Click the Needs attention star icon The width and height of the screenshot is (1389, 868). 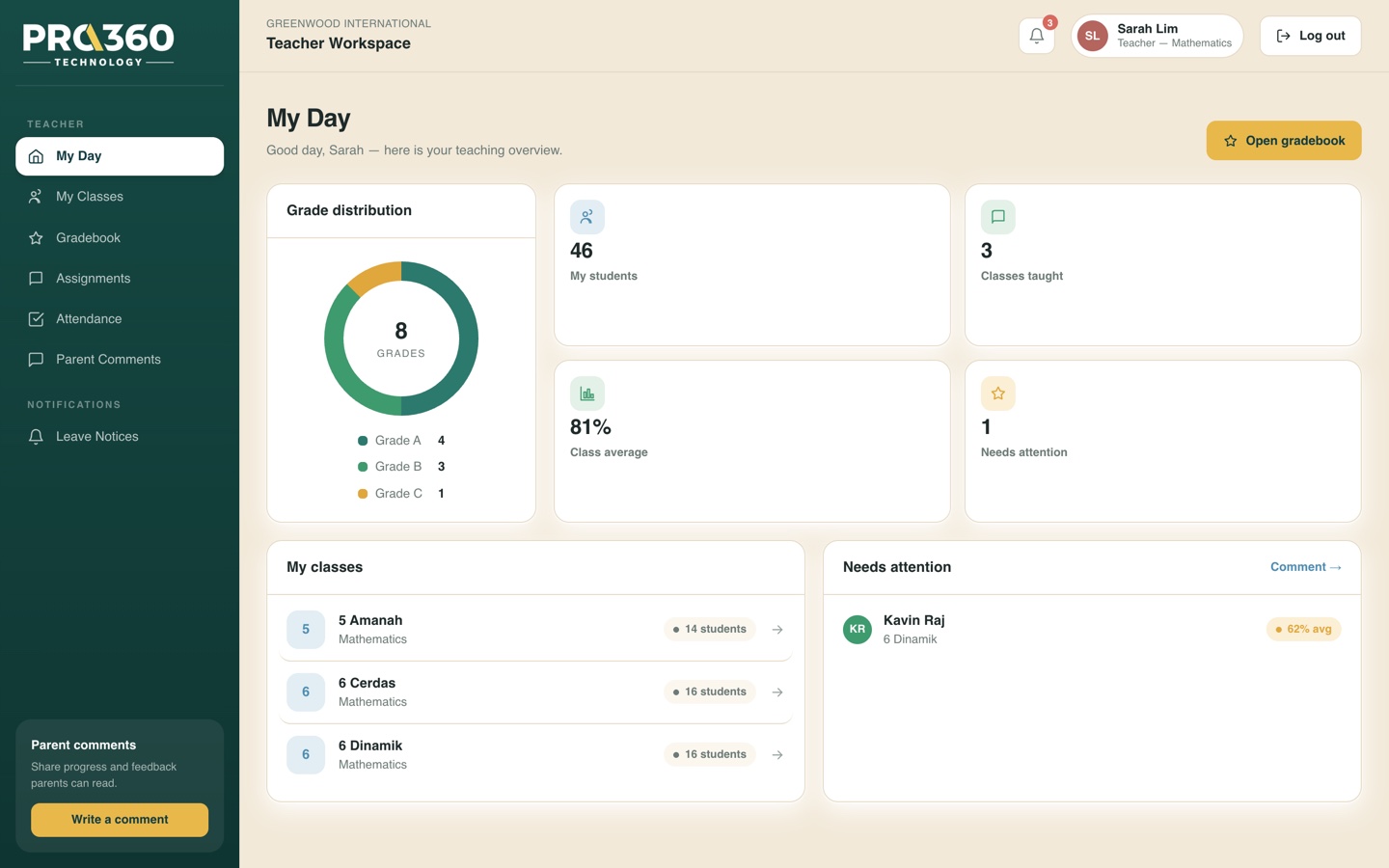point(997,393)
